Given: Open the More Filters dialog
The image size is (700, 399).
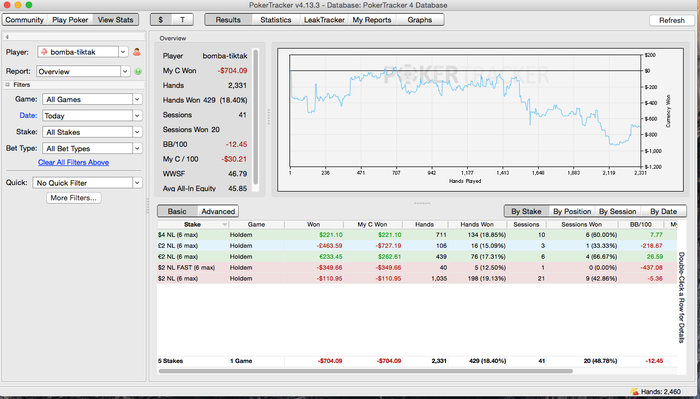Looking at the screenshot, I should coord(74,198).
